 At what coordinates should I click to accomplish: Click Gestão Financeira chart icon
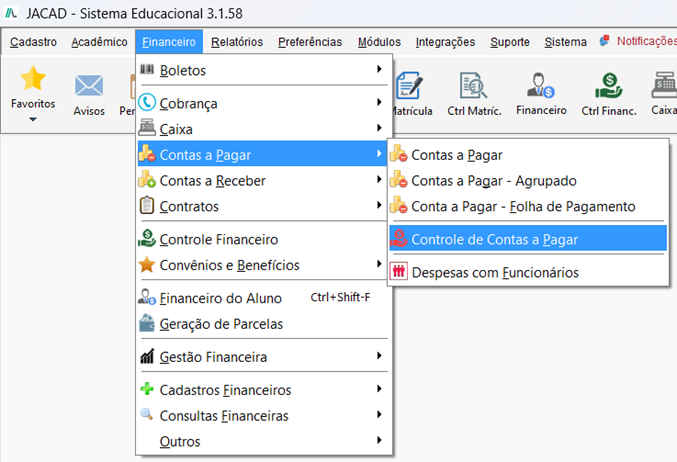147,356
